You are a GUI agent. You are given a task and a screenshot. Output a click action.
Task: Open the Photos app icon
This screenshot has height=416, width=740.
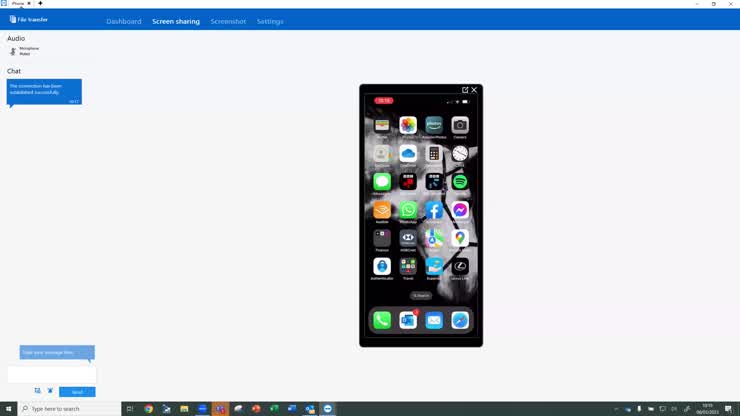click(408, 125)
